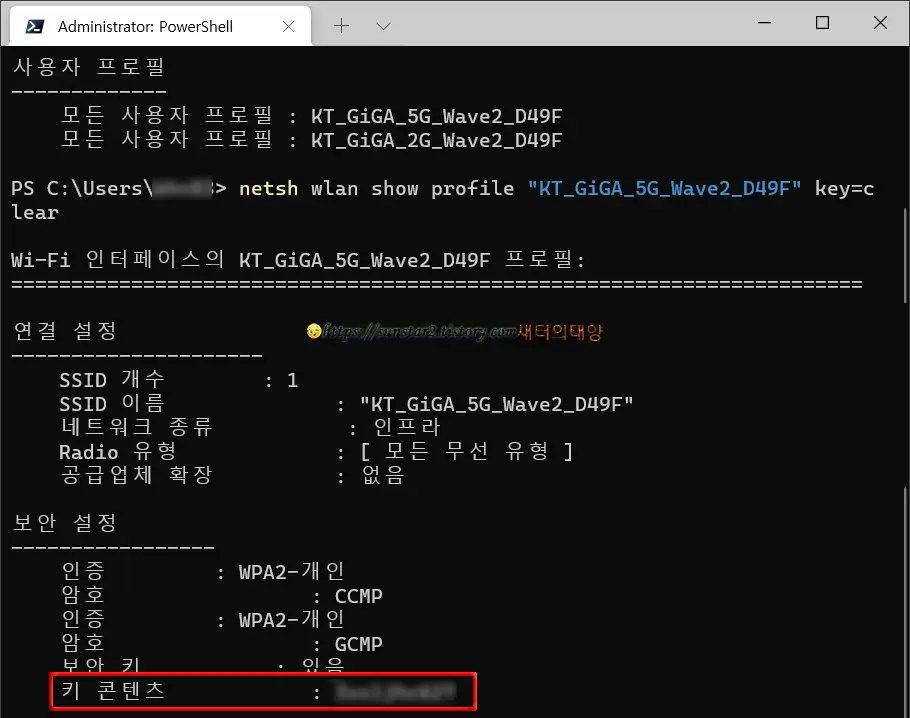Click the '연결 설정' section heading
Viewport: 910px width, 718px height.
click(65, 331)
